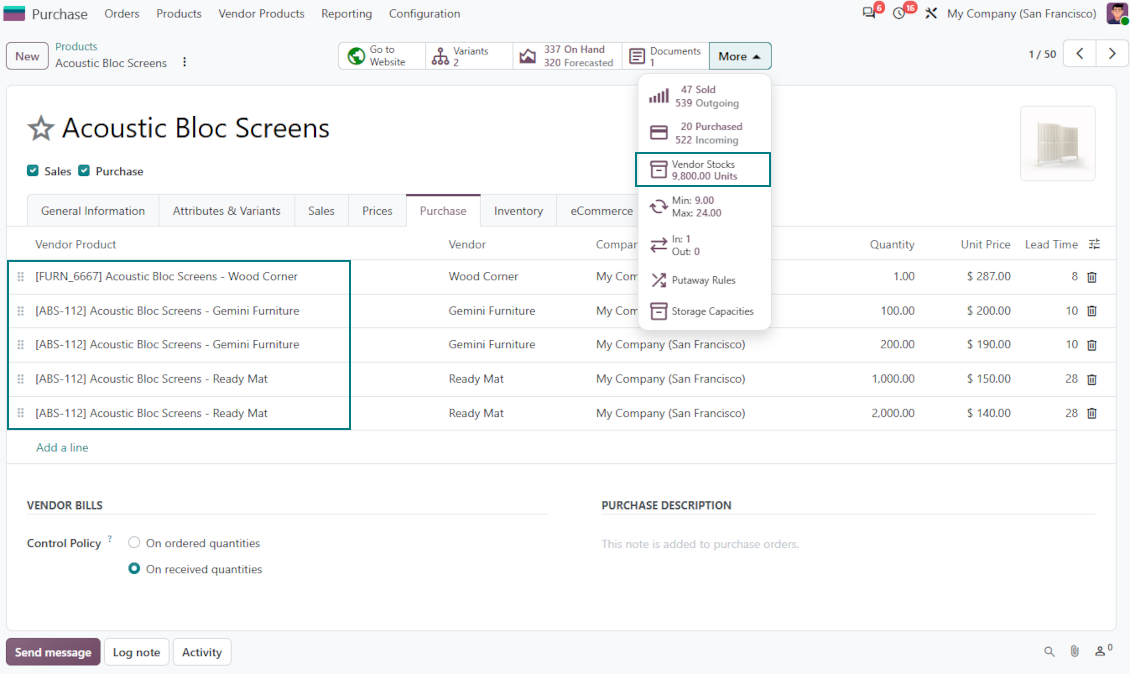
Task: Click Activity button
Action: pyautogui.click(x=202, y=652)
